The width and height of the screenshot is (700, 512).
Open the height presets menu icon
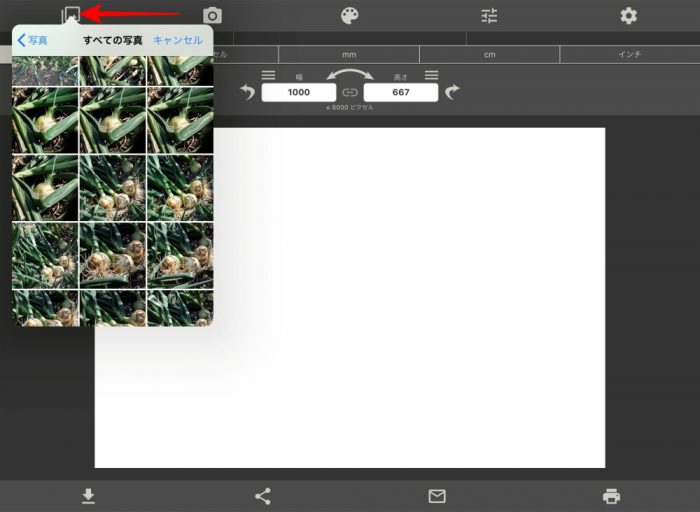coord(431,75)
